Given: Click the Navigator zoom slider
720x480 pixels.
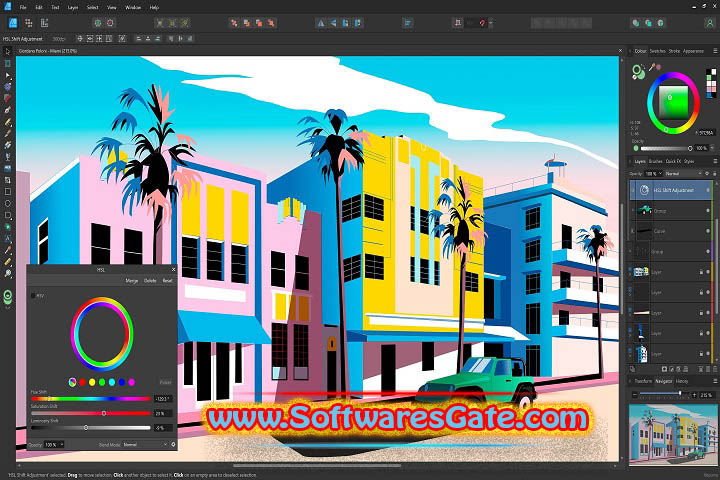Looking at the screenshot, I should (664, 394).
